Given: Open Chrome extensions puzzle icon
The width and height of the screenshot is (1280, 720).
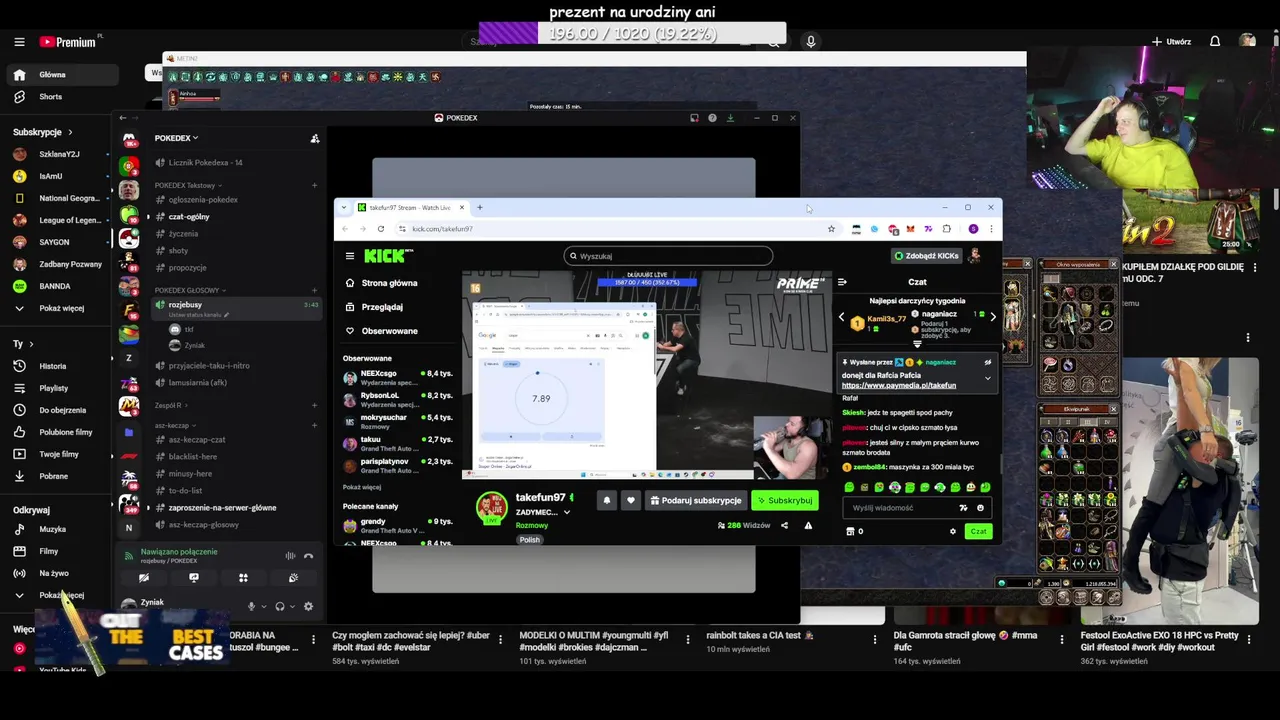Looking at the screenshot, I should click(946, 229).
